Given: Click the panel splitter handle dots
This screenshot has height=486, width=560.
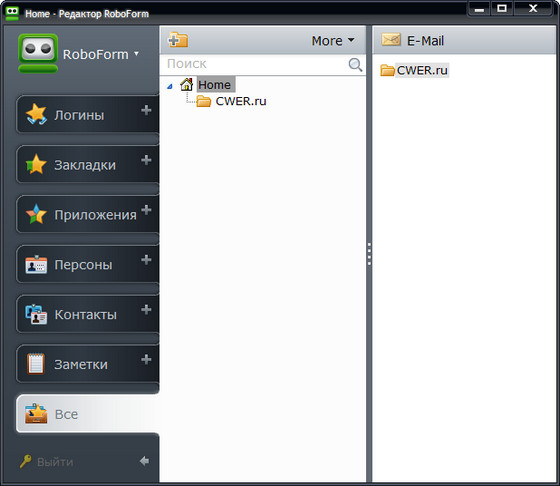Looking at the screenshot, I should click(x=369, y=254).
